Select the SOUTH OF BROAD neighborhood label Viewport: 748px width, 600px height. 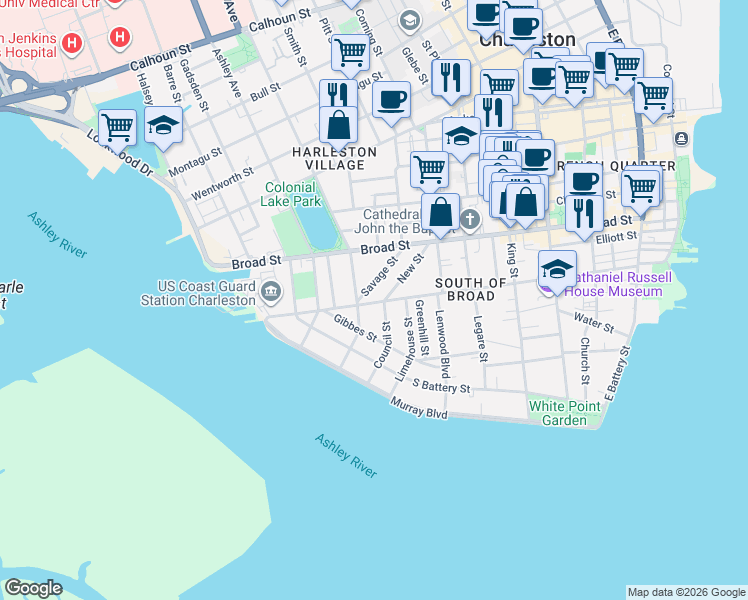470,290
